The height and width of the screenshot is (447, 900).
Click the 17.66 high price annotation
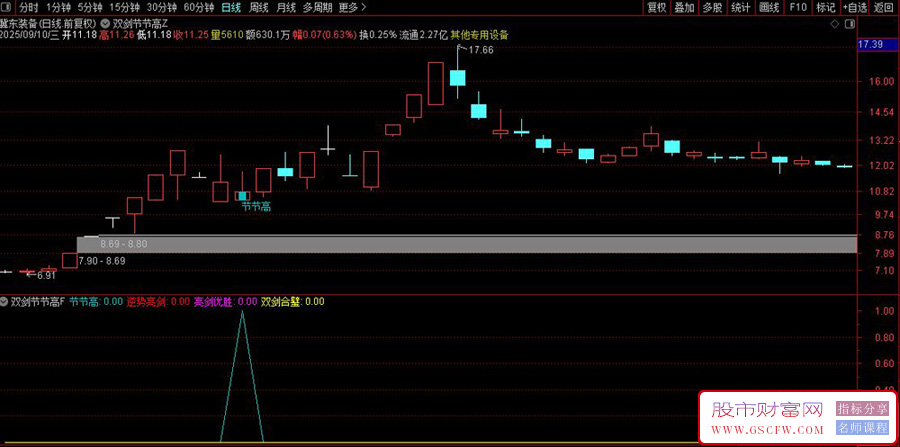pyautogui.click(x=481, y=50)
